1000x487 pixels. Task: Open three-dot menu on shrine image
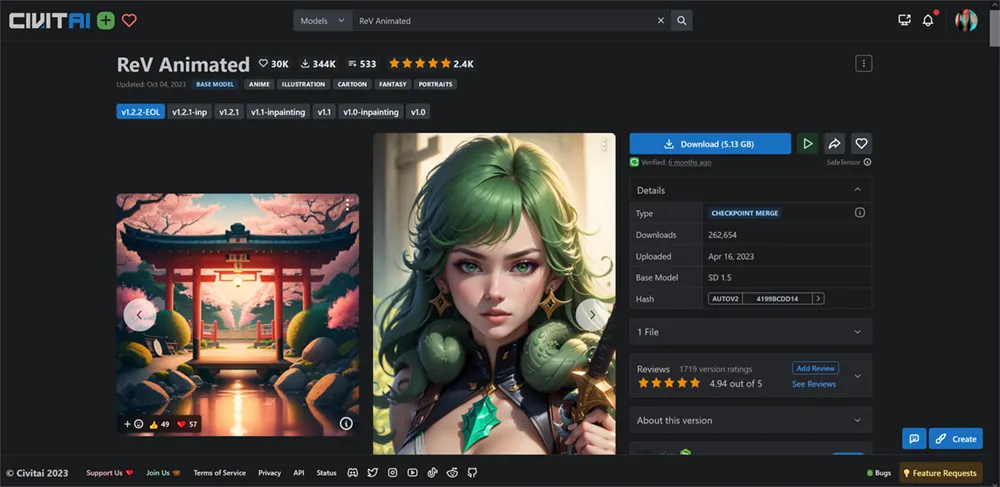click(x=347, y=205)
